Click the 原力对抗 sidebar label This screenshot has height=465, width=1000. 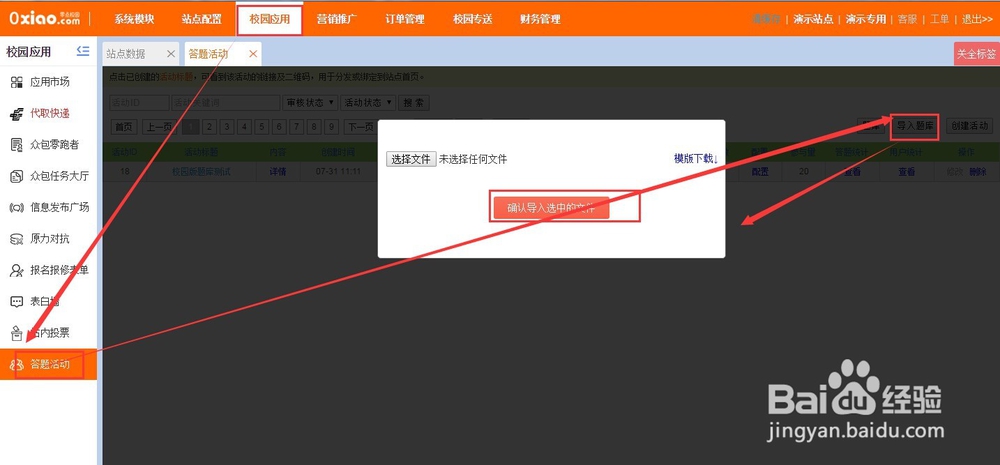point(50,239)
